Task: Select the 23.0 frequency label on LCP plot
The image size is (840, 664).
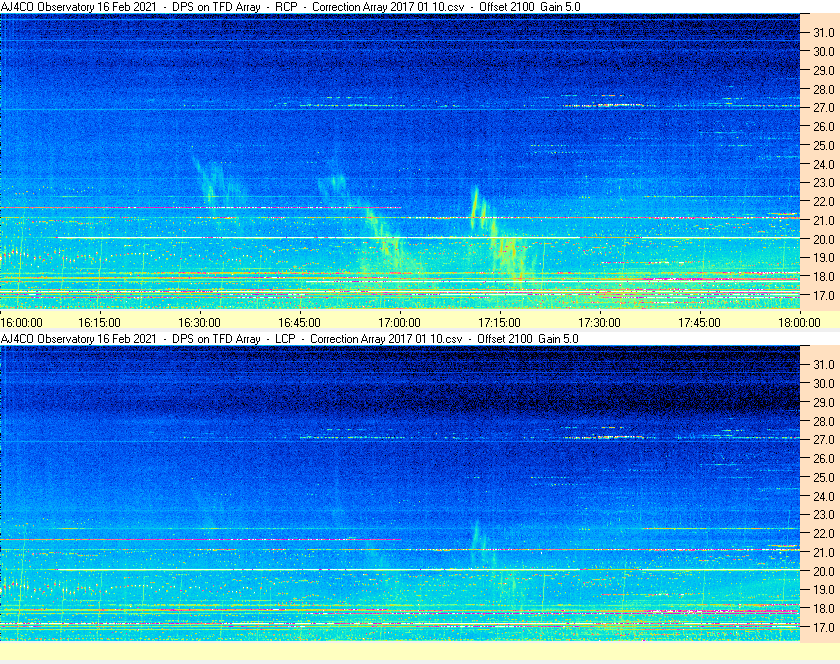Action: 824,514
